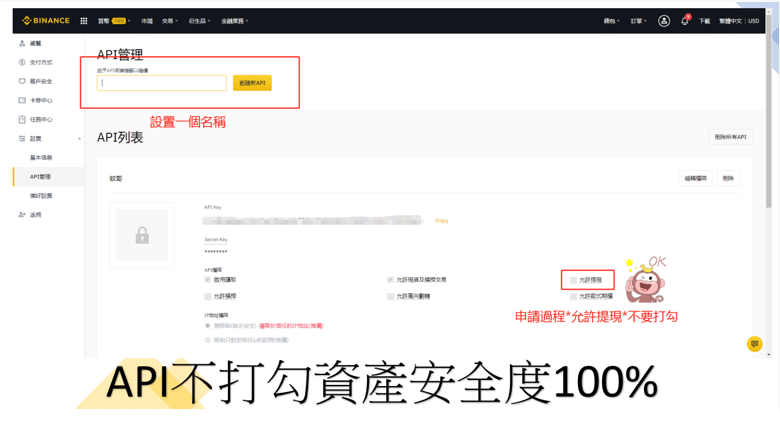This screenshot has height=423, width=780.
Task: Change currency via USD link
Action: 754,21
